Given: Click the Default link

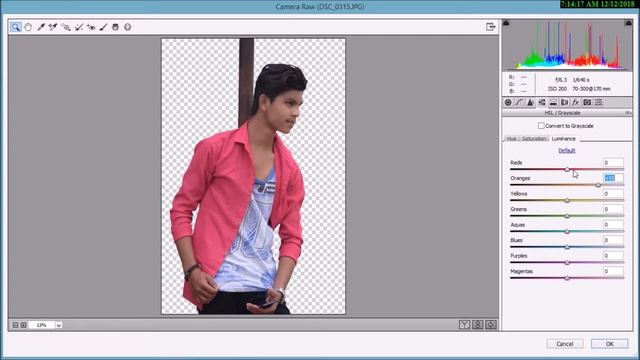Looking at the screenshot, I should point(567,151).
